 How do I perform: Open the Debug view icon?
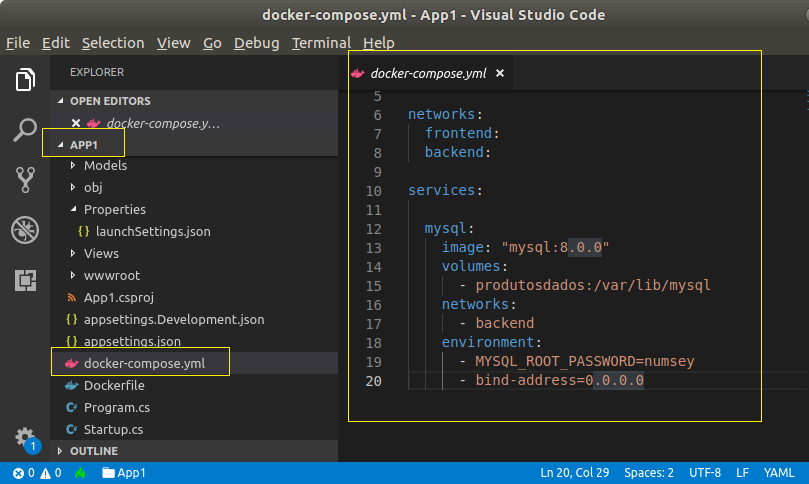pyautogui.click(x=25, y=230)
